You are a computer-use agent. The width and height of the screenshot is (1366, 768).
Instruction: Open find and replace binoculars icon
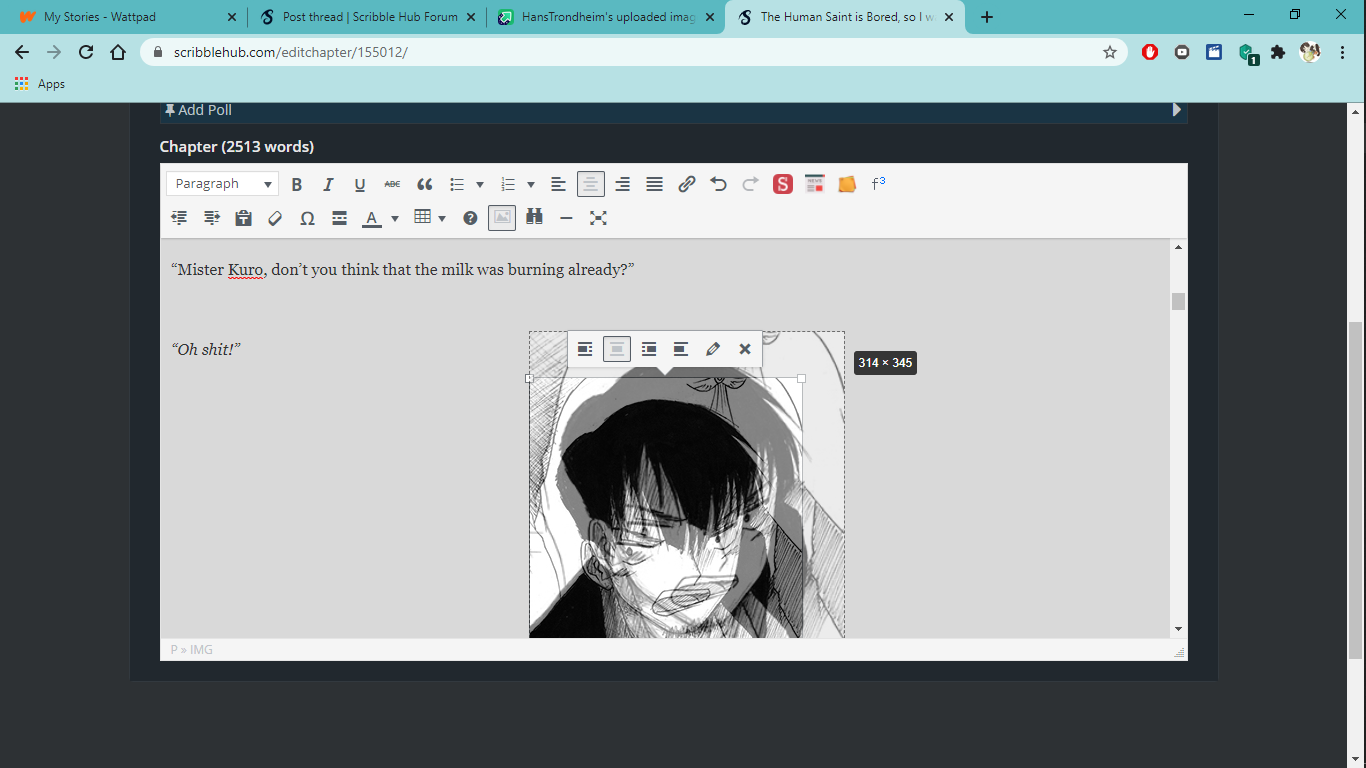(534, 217)
